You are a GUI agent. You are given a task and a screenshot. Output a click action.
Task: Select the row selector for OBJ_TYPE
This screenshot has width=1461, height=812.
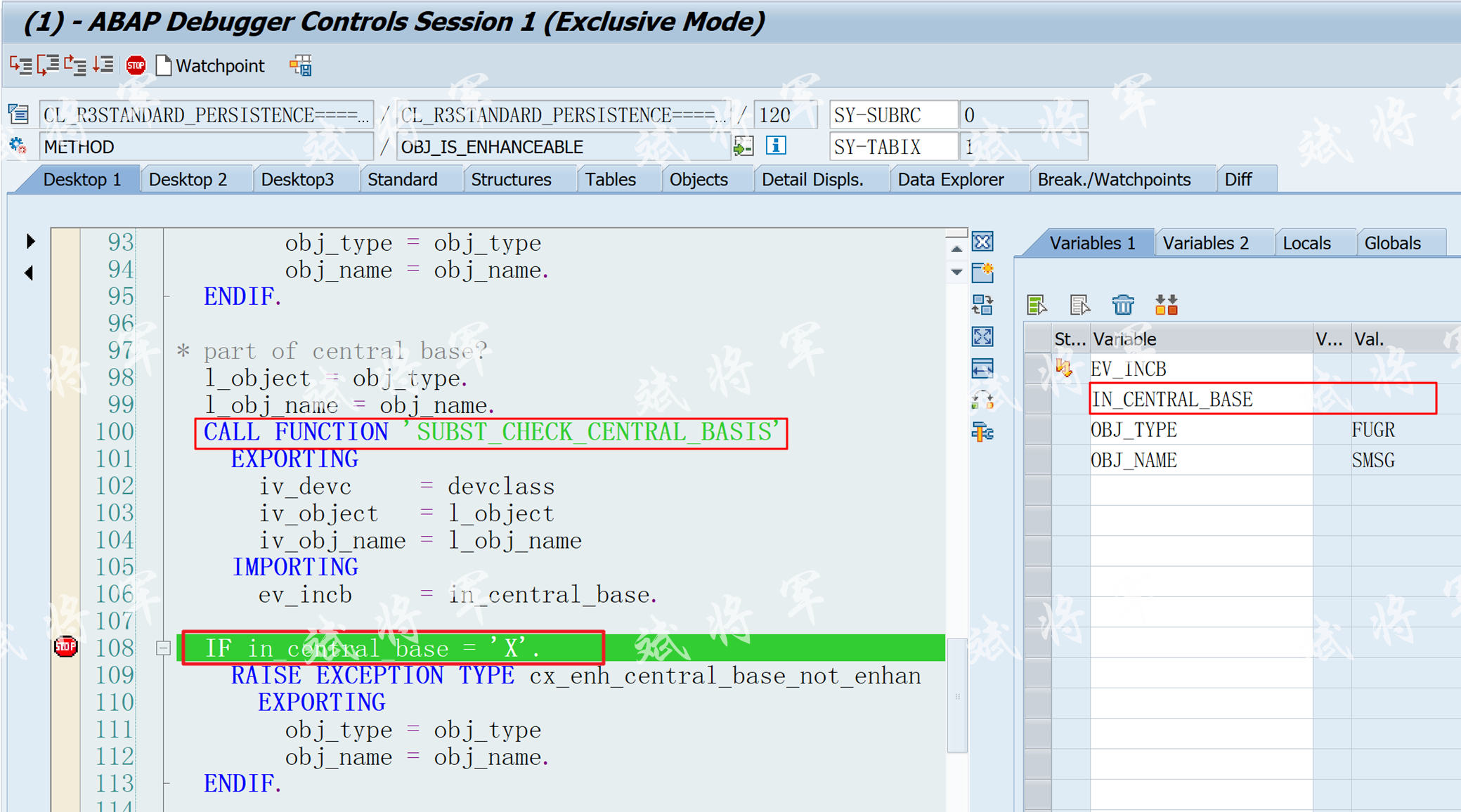coord(1038,430)
